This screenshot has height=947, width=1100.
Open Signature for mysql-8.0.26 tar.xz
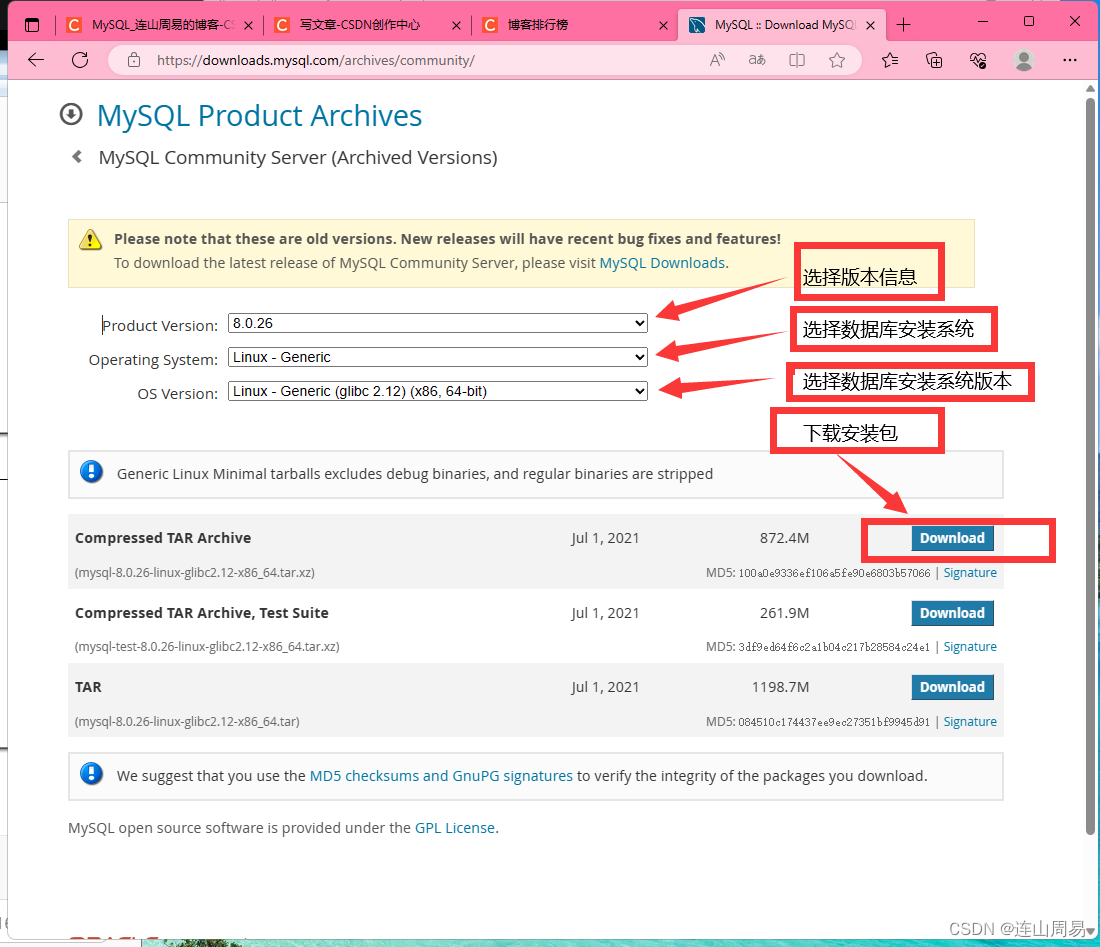click(970, 573)
